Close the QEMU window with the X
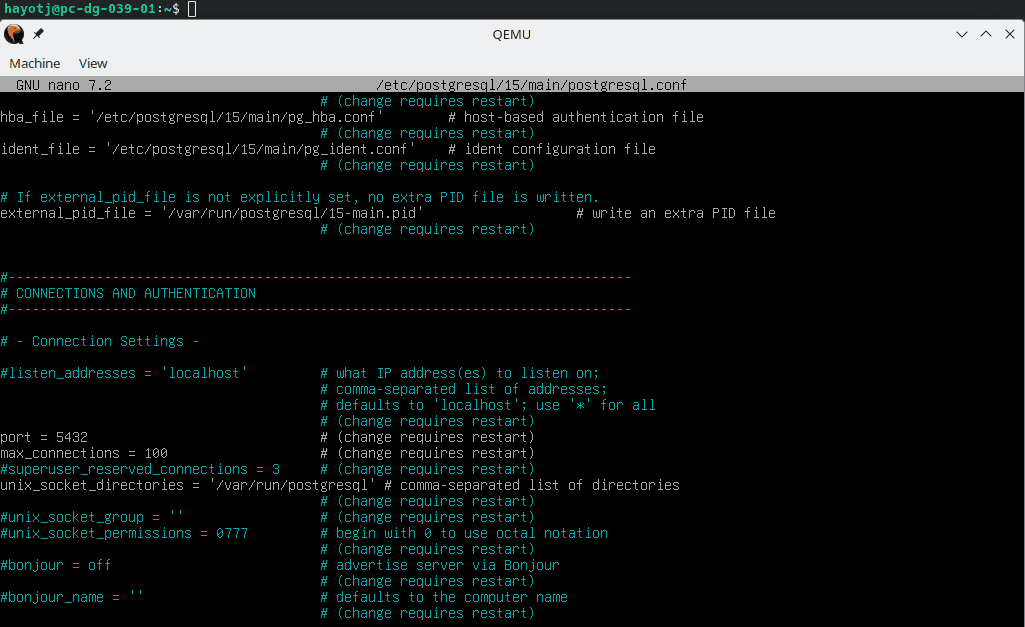 coord(1010,33)
